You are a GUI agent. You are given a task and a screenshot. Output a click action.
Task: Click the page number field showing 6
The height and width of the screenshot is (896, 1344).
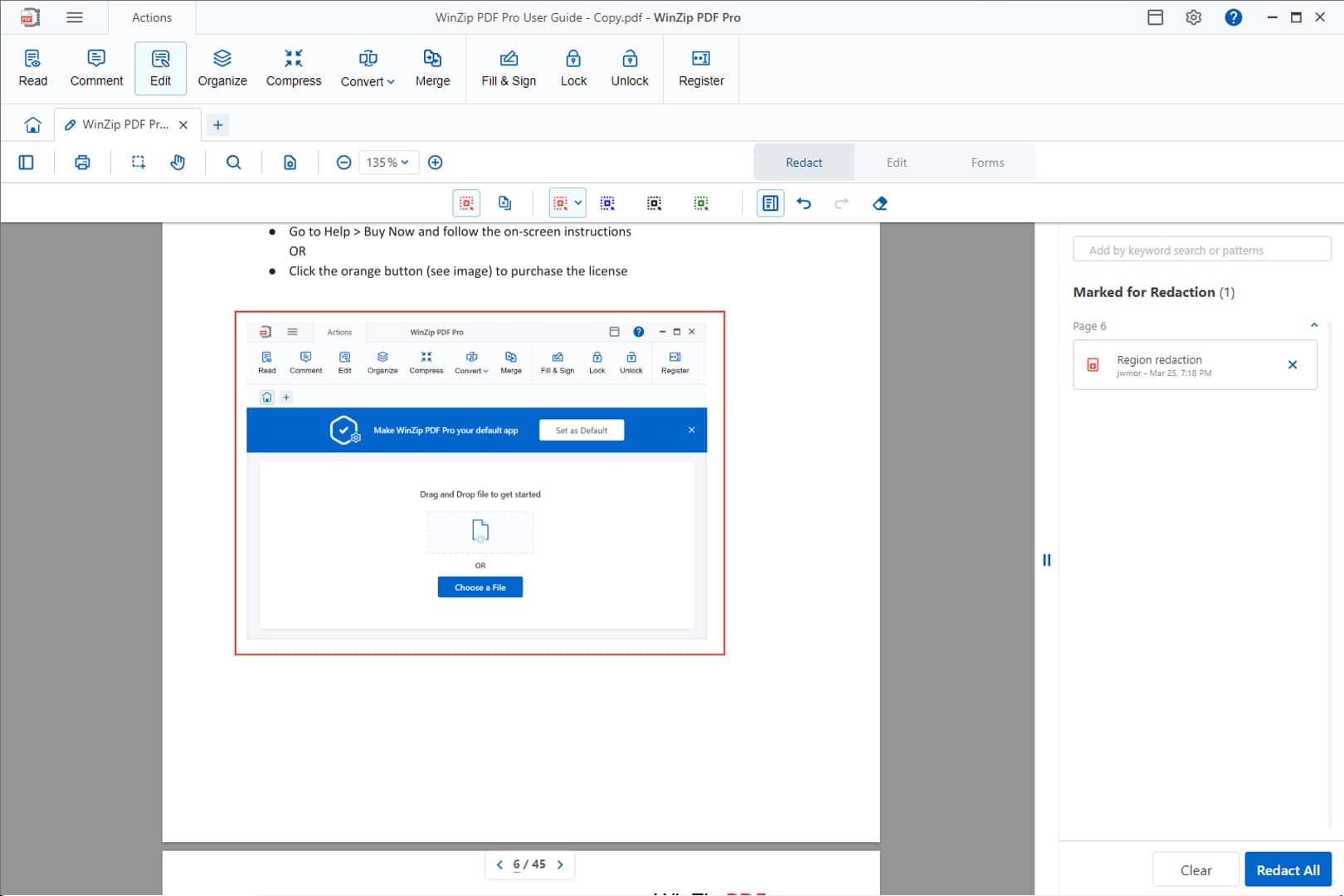point(517,864)
